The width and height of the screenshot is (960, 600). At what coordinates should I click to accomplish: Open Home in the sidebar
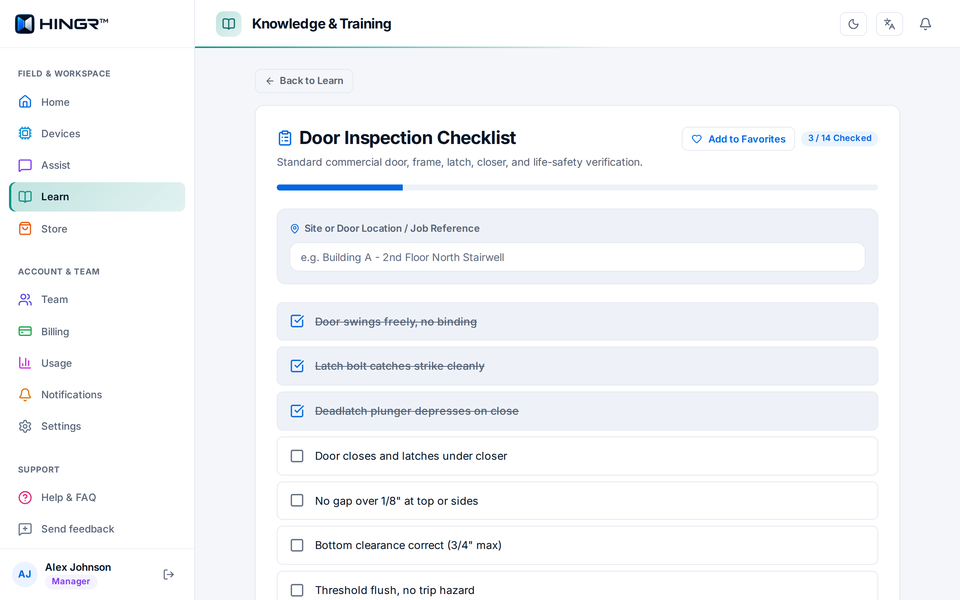click(97, 102)
